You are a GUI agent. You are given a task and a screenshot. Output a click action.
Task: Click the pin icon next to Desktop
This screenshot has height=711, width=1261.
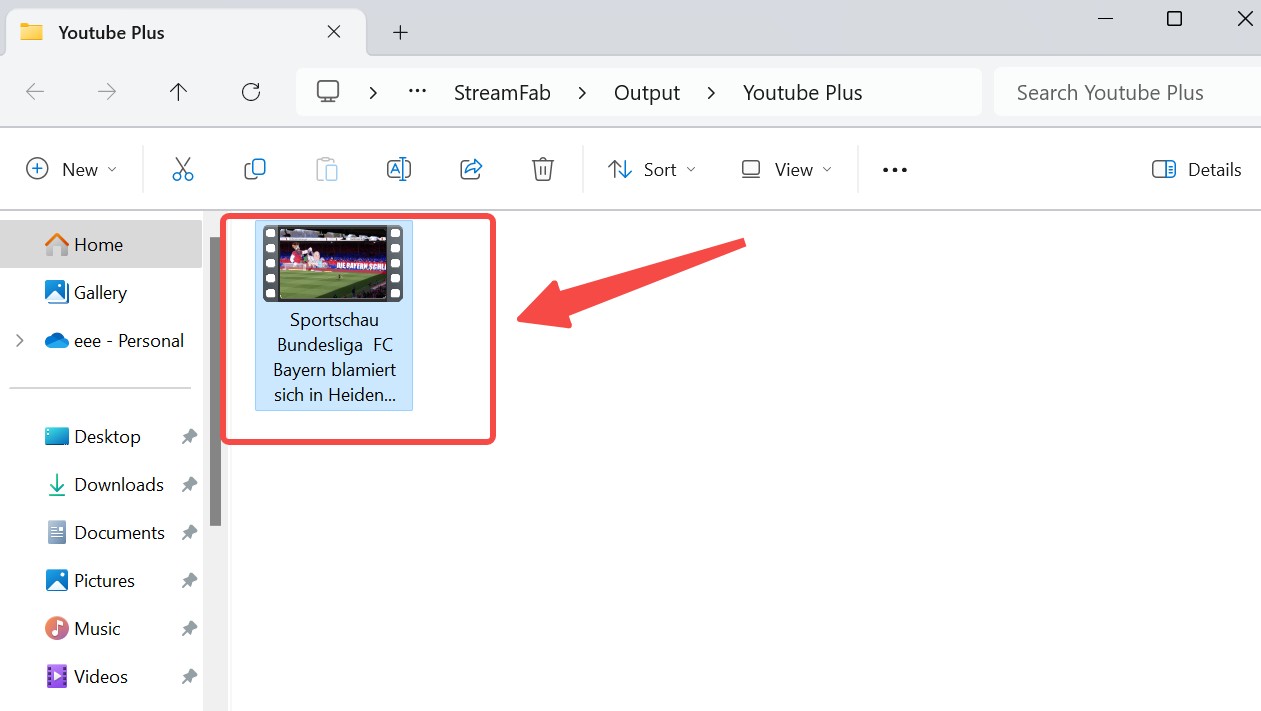(189, 437)
